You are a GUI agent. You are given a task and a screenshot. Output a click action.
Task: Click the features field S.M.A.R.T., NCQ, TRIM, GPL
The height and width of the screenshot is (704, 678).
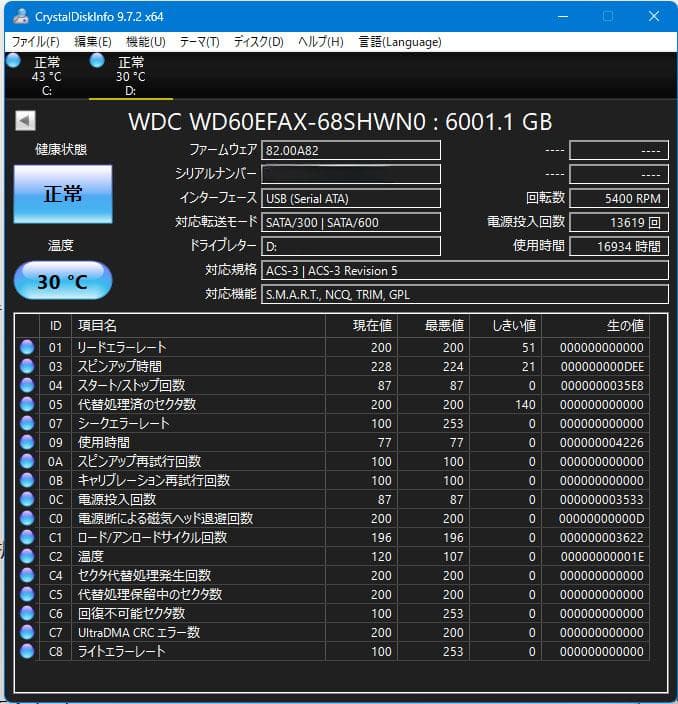465,295
